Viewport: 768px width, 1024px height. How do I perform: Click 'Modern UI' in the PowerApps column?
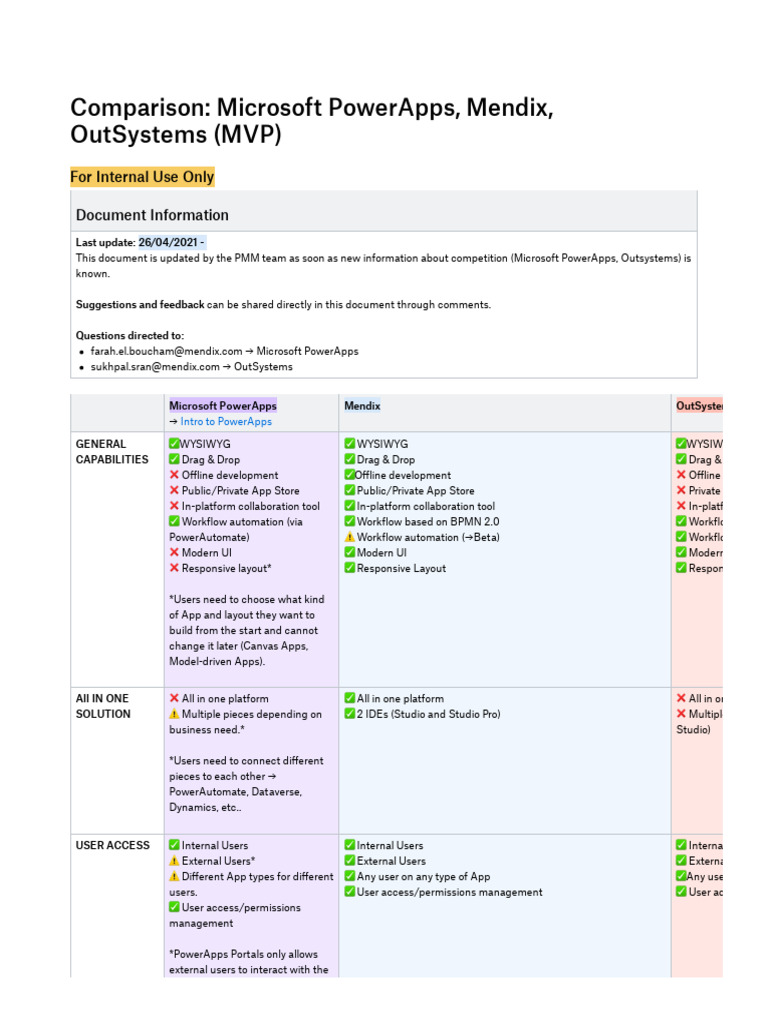tap(206, 553)
